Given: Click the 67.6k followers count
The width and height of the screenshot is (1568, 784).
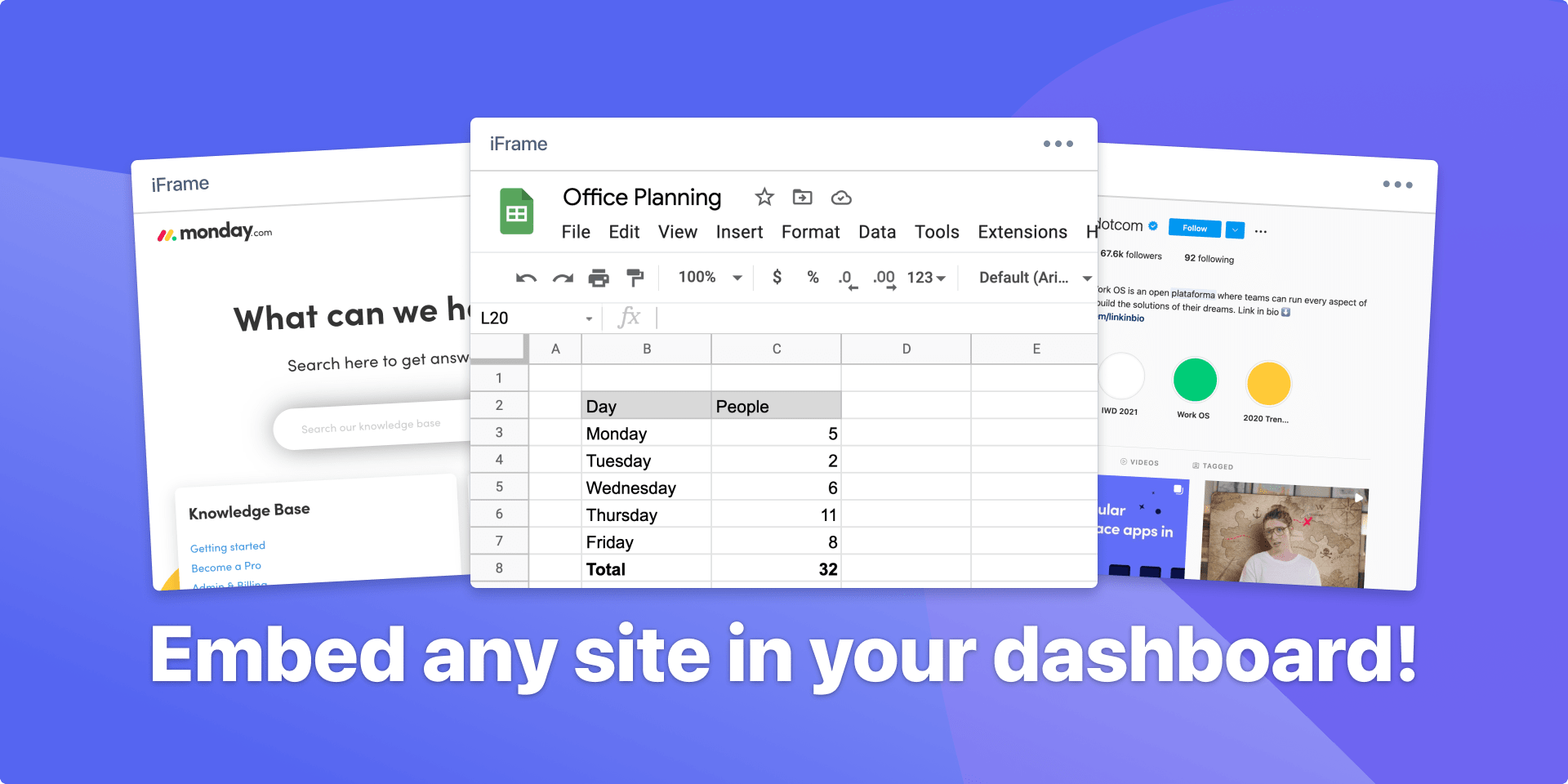Looking at the screenshot, I should tap(1131, 255).
